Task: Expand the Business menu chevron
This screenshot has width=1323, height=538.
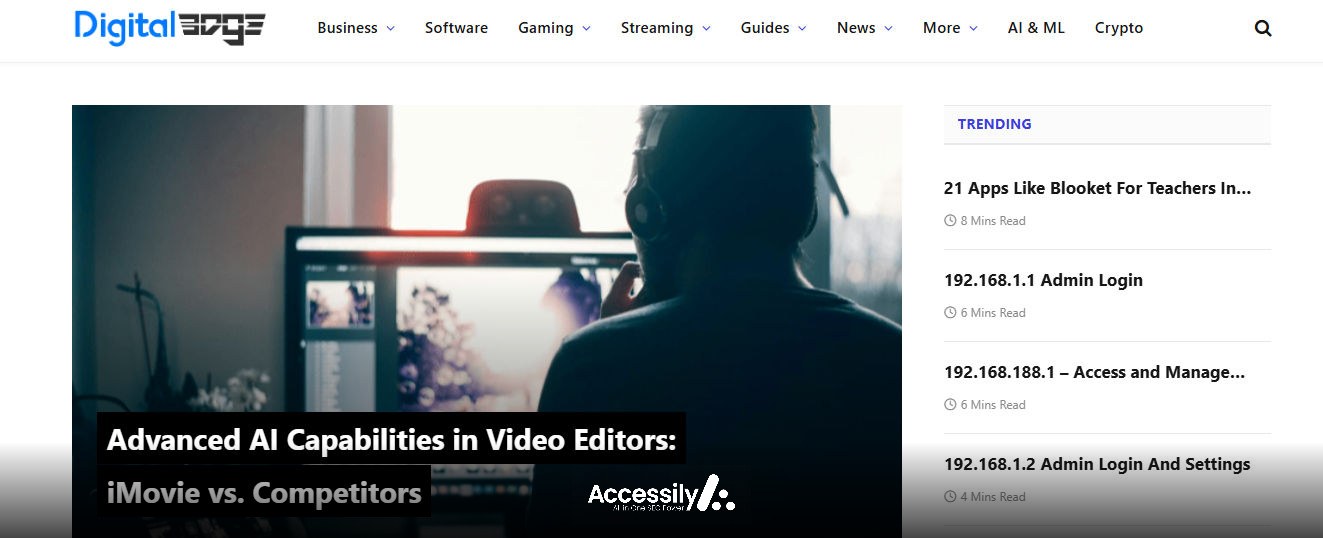Action: (390, 29)
